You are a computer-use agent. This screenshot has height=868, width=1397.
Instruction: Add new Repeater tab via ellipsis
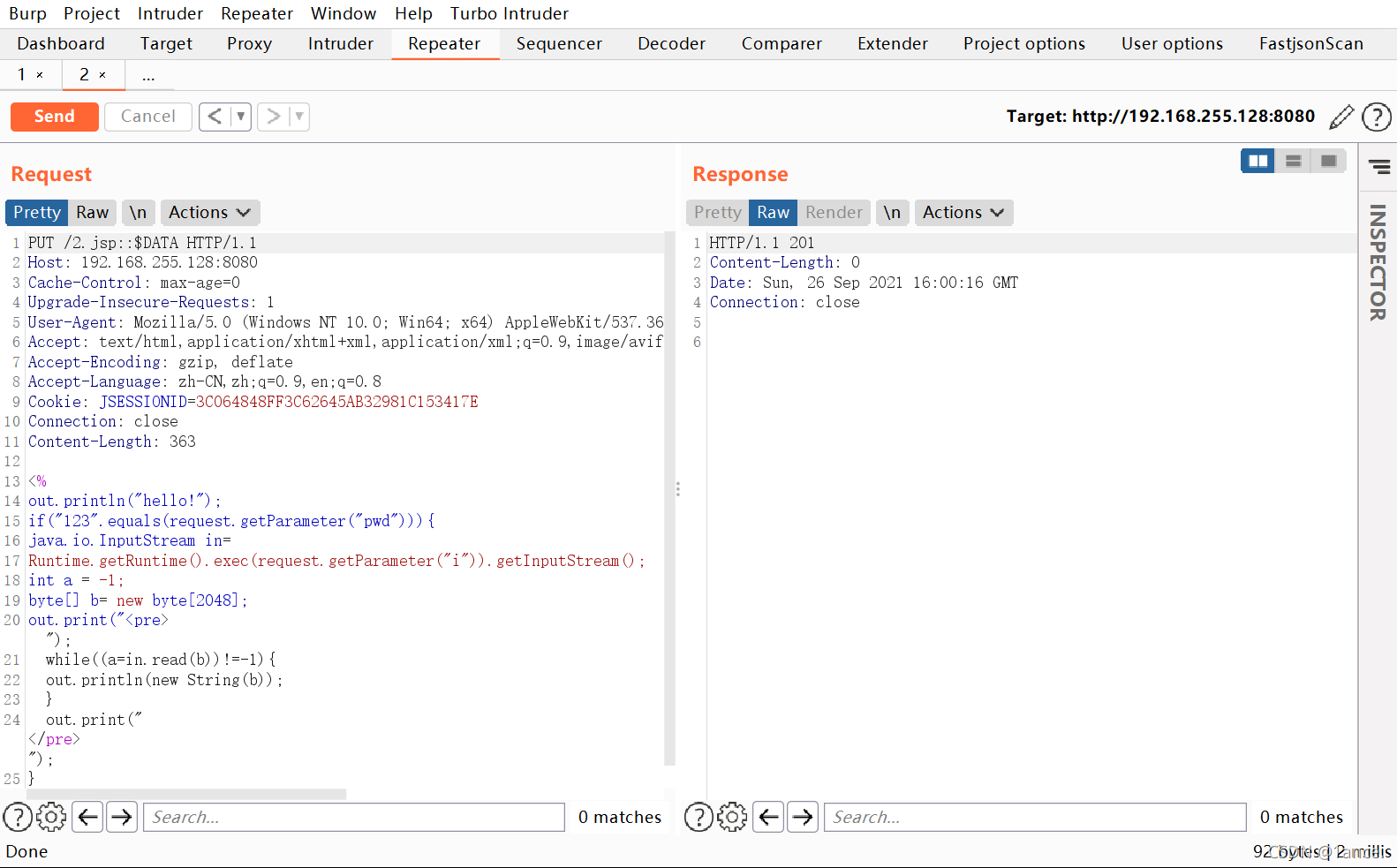point(148,77)
